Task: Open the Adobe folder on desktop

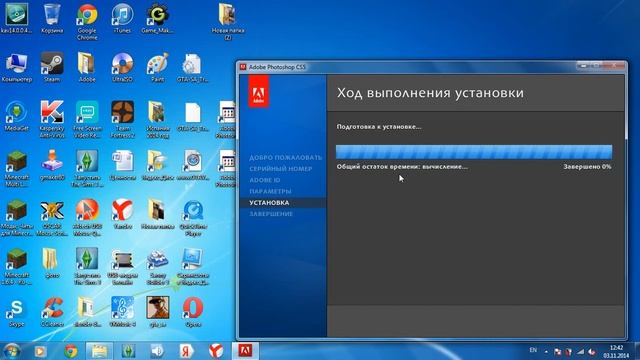Action: pos(87,68)
